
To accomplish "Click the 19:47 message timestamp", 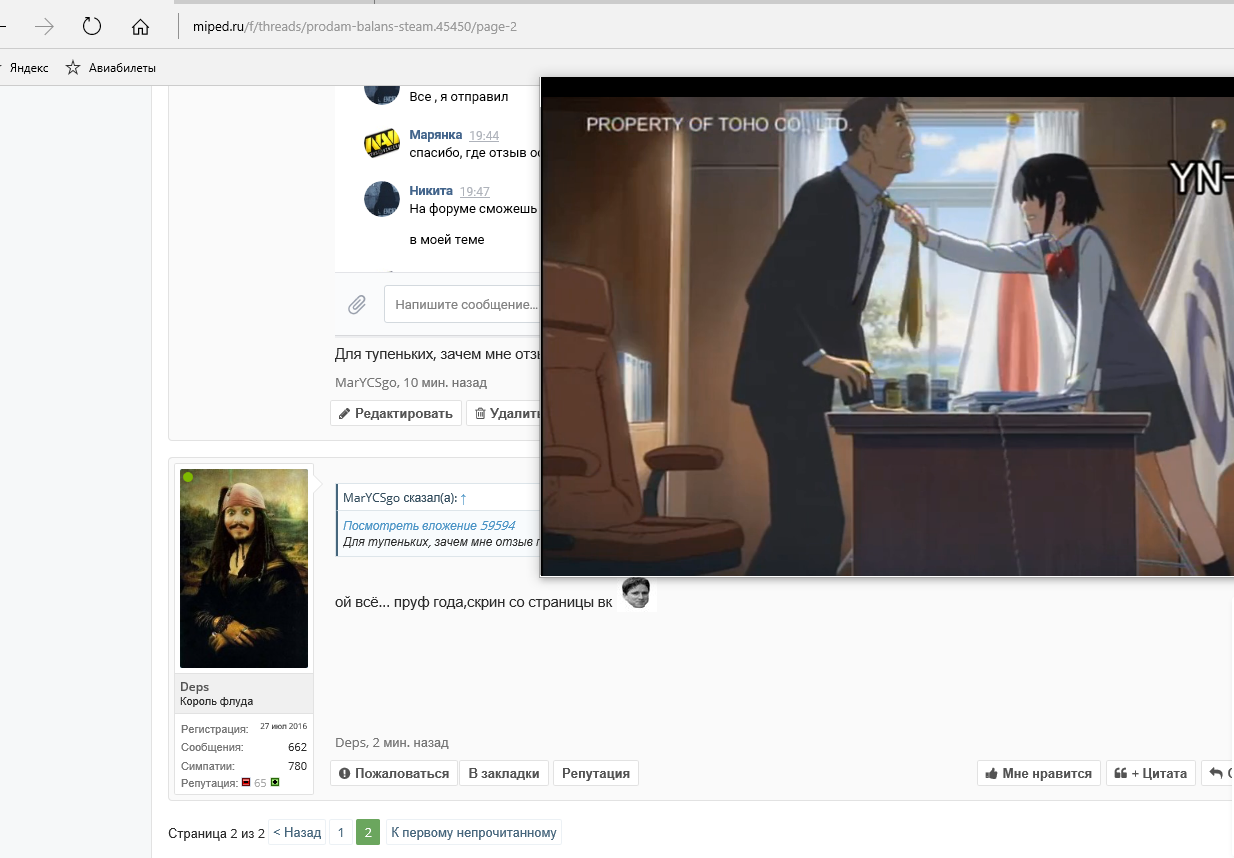I will coord(475,192).
